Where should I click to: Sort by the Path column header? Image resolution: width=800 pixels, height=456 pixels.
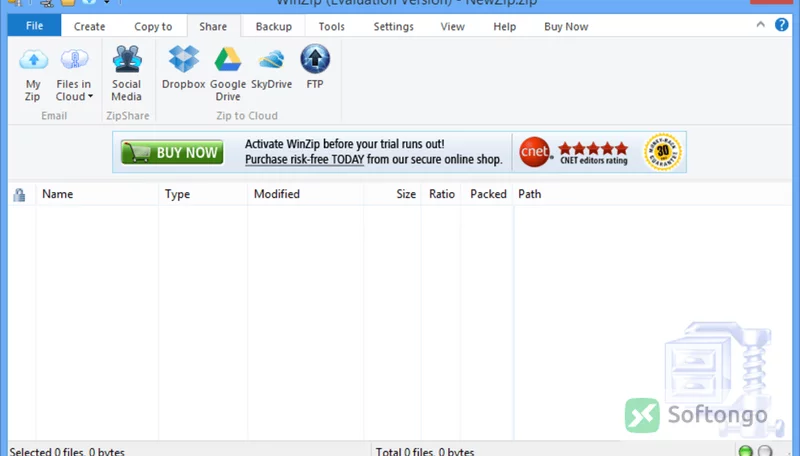pyautogui.click(x=530, y=194)
